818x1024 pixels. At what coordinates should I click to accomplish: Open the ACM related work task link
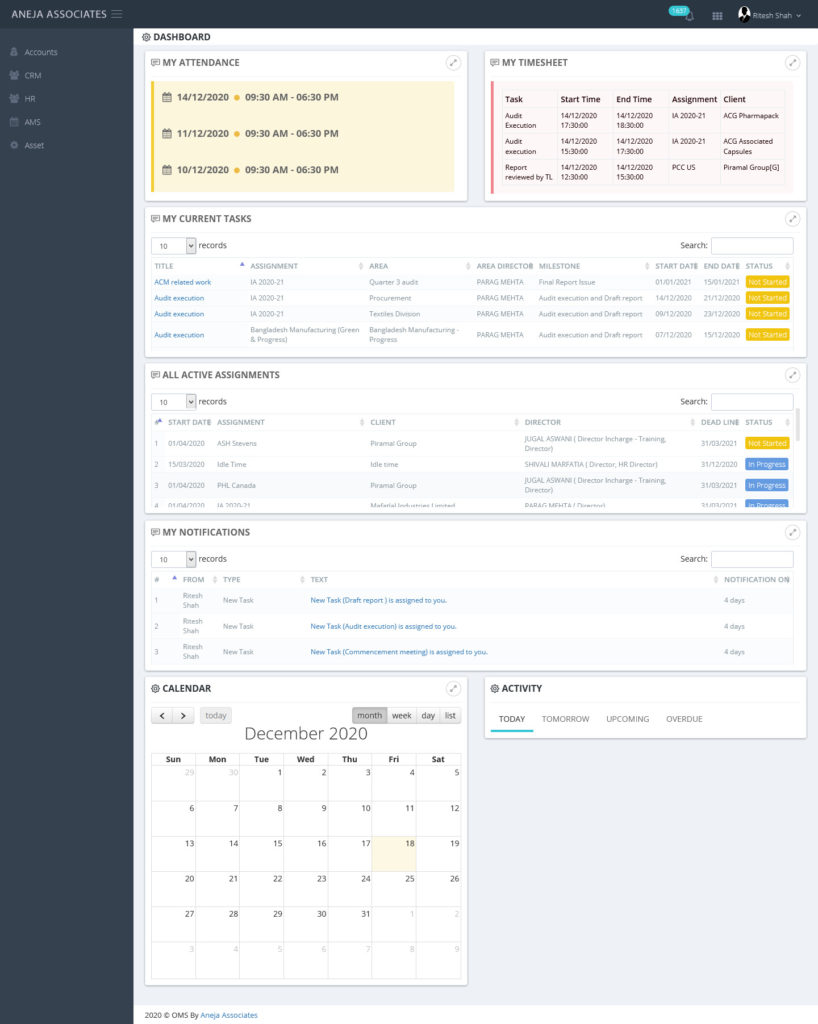coord(182,282)
